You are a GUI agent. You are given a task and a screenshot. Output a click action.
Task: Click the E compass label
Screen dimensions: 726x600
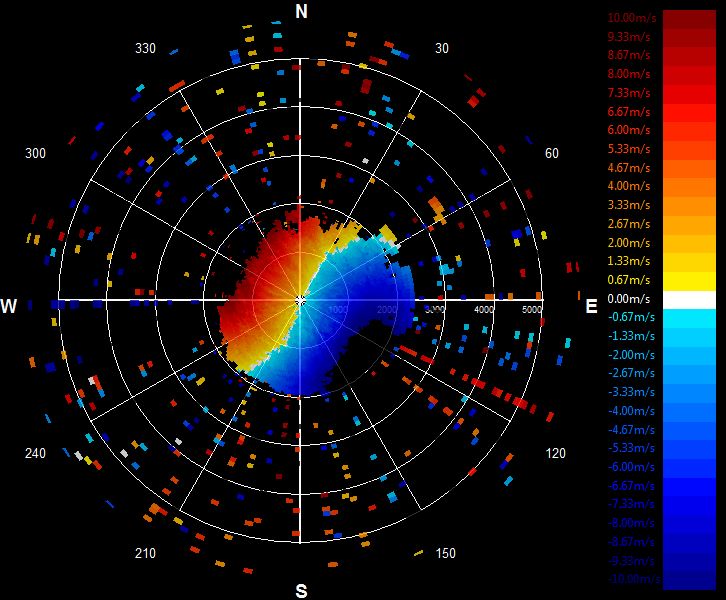pyautogui.click(x=591, y=306)
